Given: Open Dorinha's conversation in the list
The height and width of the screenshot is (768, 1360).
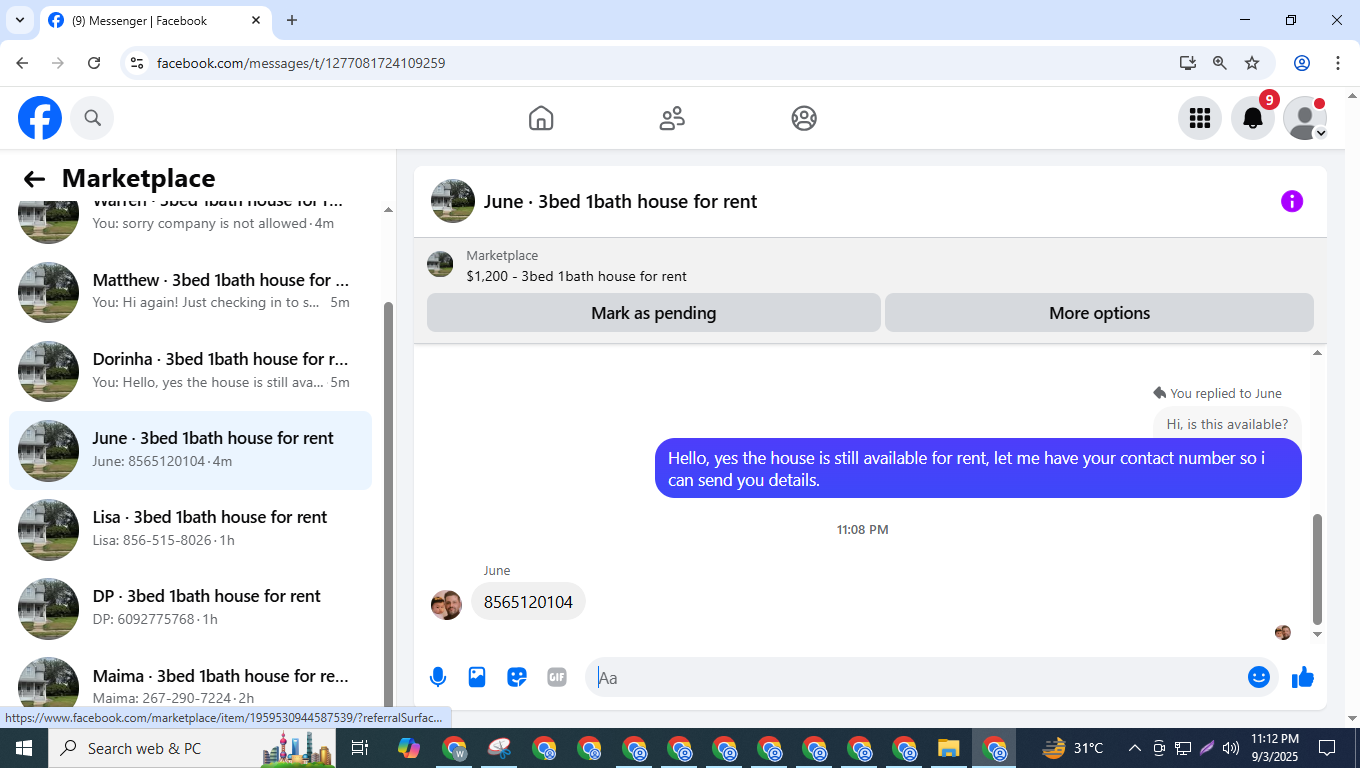Looking at the screenshot, I should point(190,371).
